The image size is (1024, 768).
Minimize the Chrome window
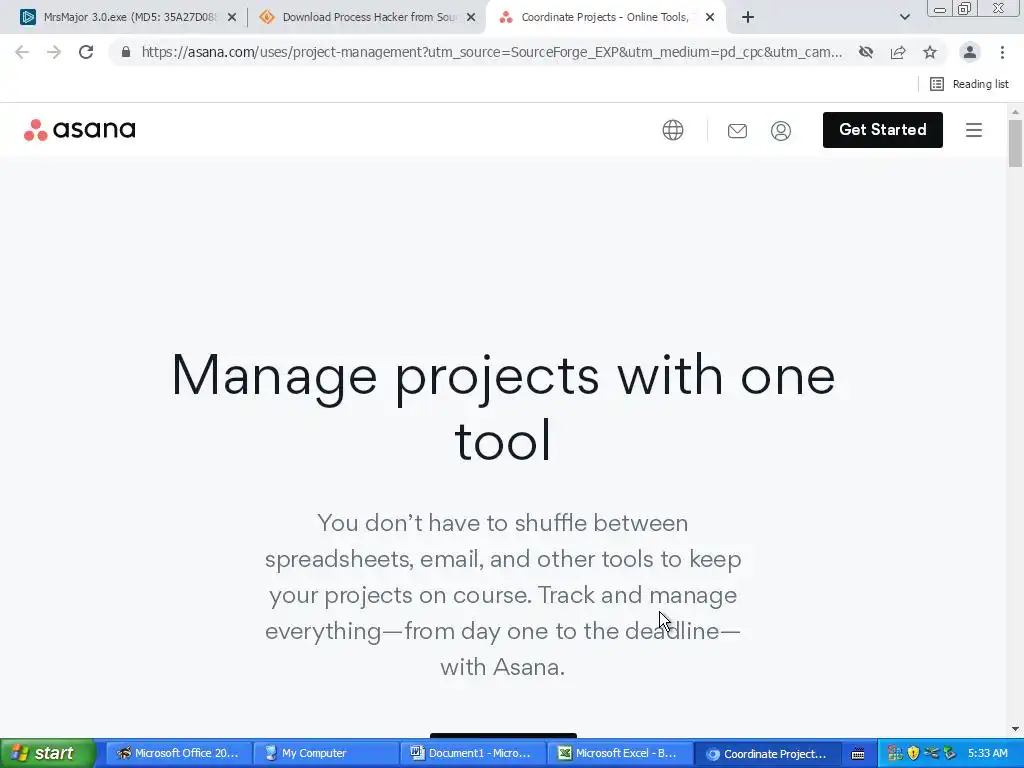[x=940, y=9]
